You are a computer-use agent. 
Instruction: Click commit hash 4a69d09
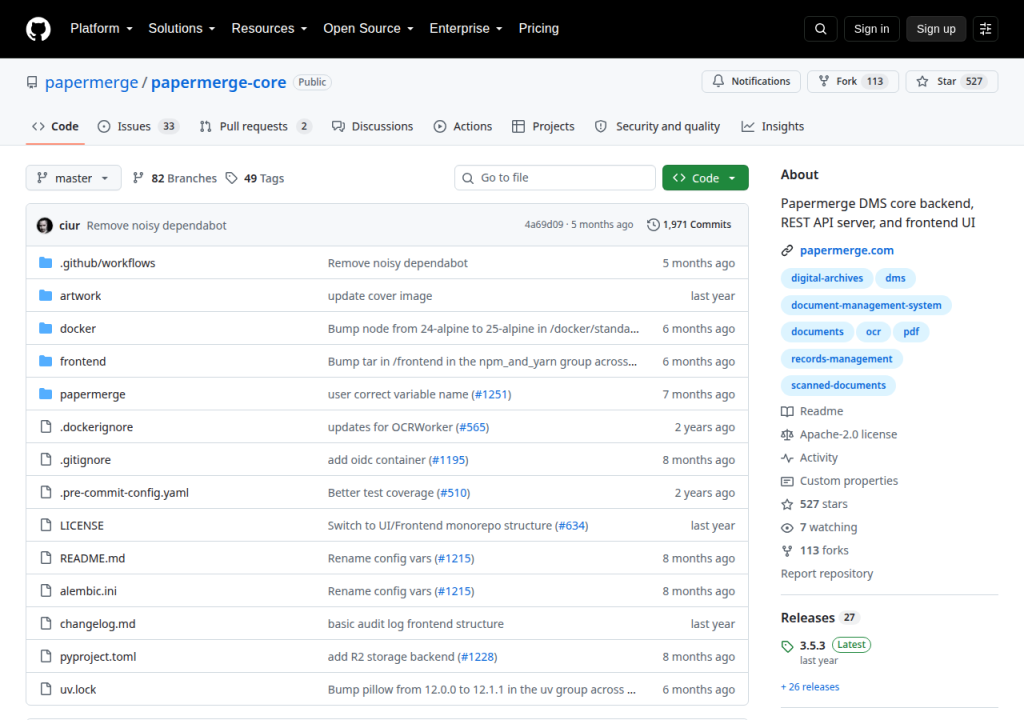543,225
